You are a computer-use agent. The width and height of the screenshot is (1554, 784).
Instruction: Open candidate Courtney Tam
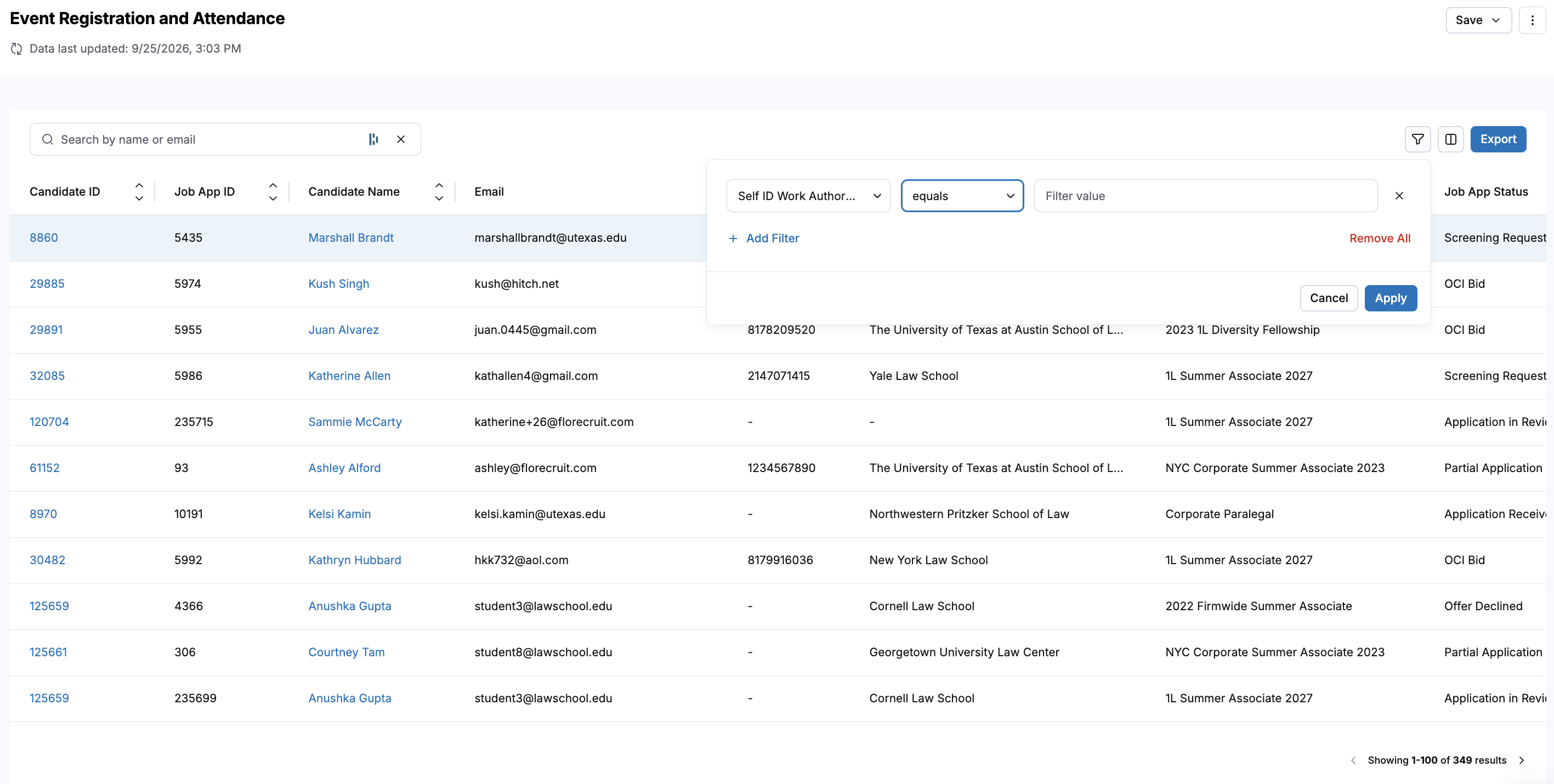(x=347, y=652)
